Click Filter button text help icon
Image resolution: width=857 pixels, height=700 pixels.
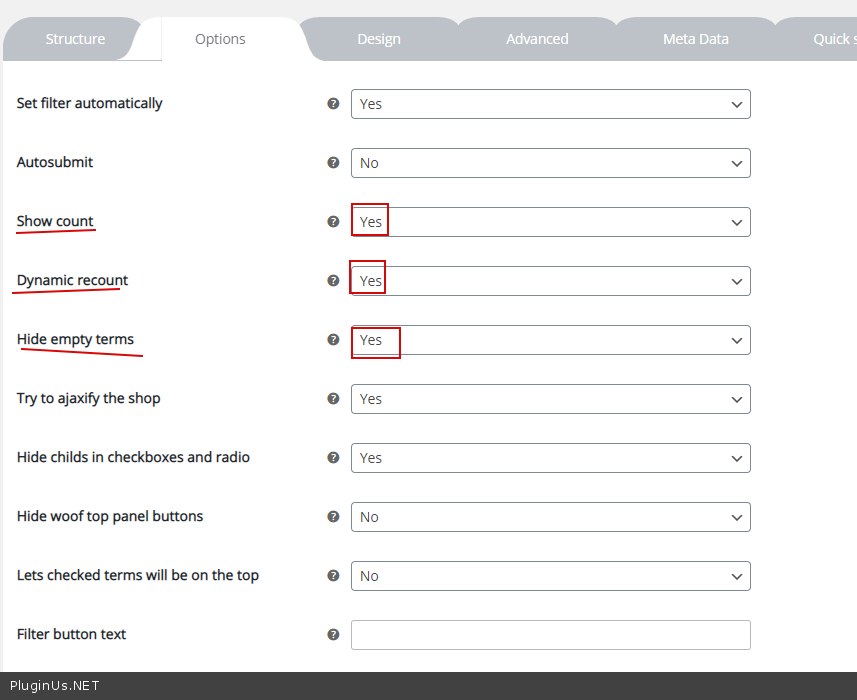click(333, 634)
